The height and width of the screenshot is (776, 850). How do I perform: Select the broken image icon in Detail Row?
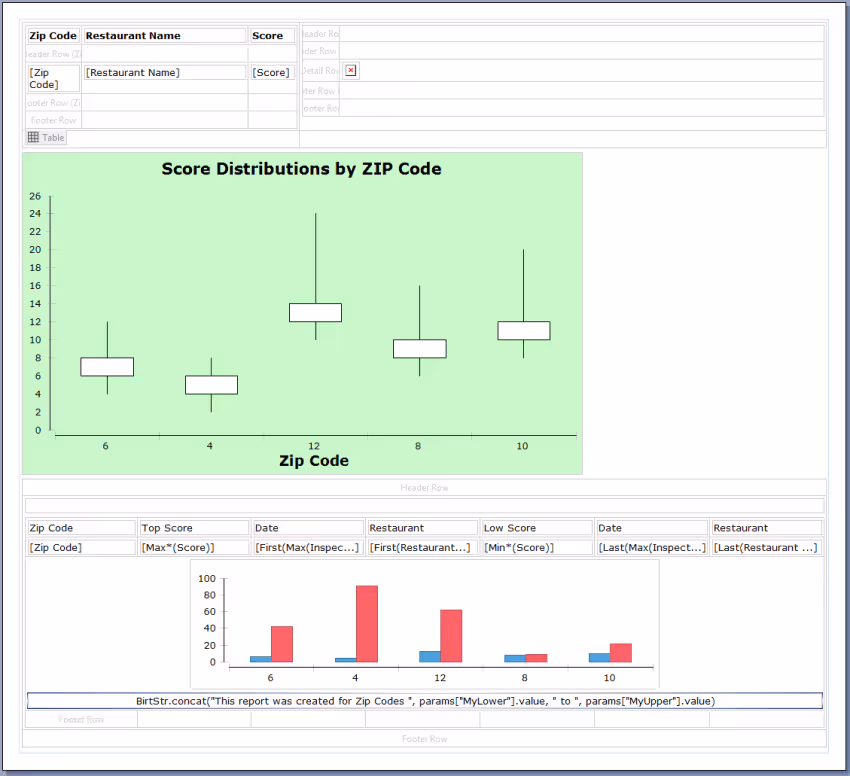point(351,70)
